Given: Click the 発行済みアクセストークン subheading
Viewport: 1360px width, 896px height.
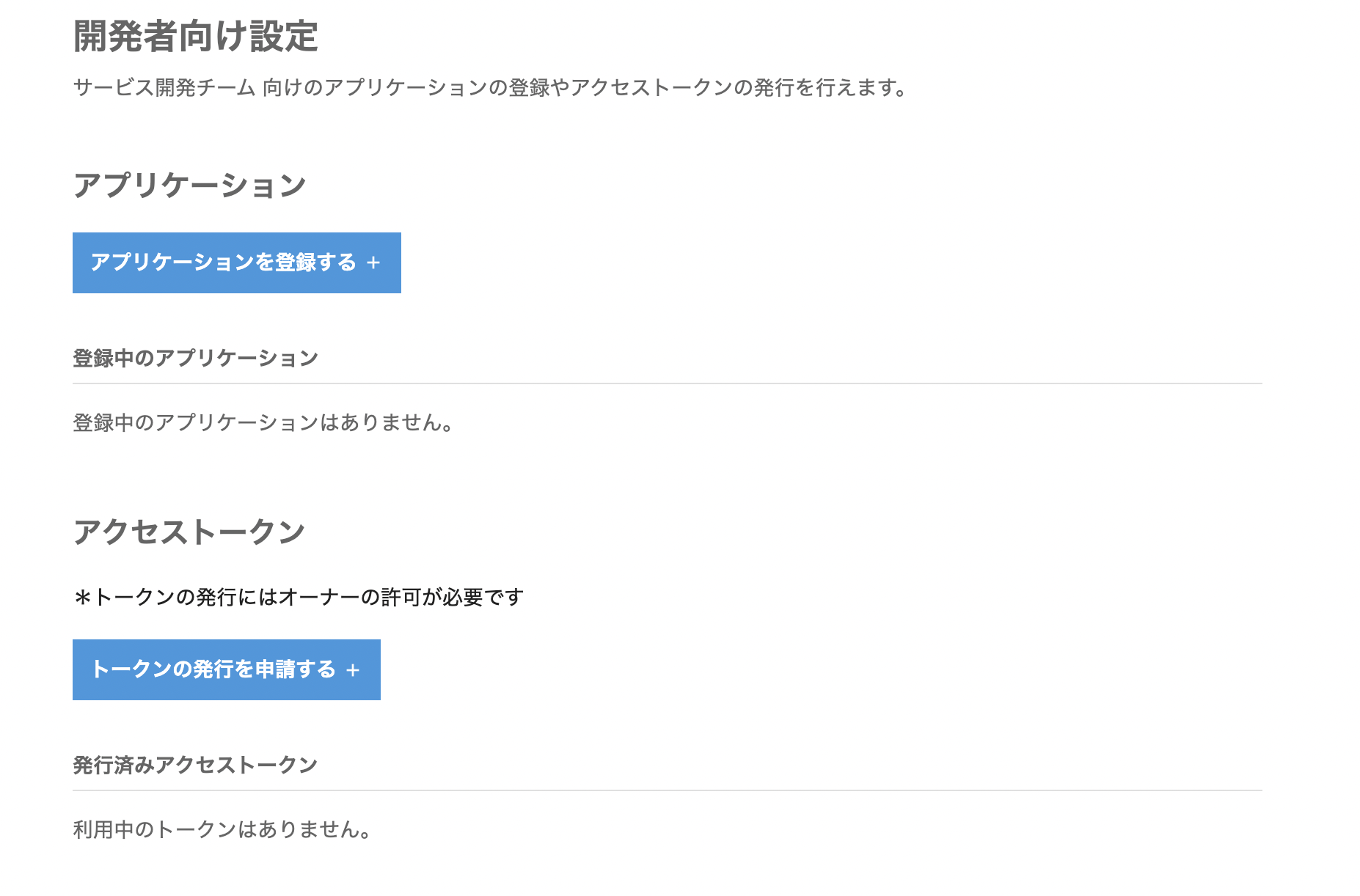Looking at the screenshot, I should [195, 765].
